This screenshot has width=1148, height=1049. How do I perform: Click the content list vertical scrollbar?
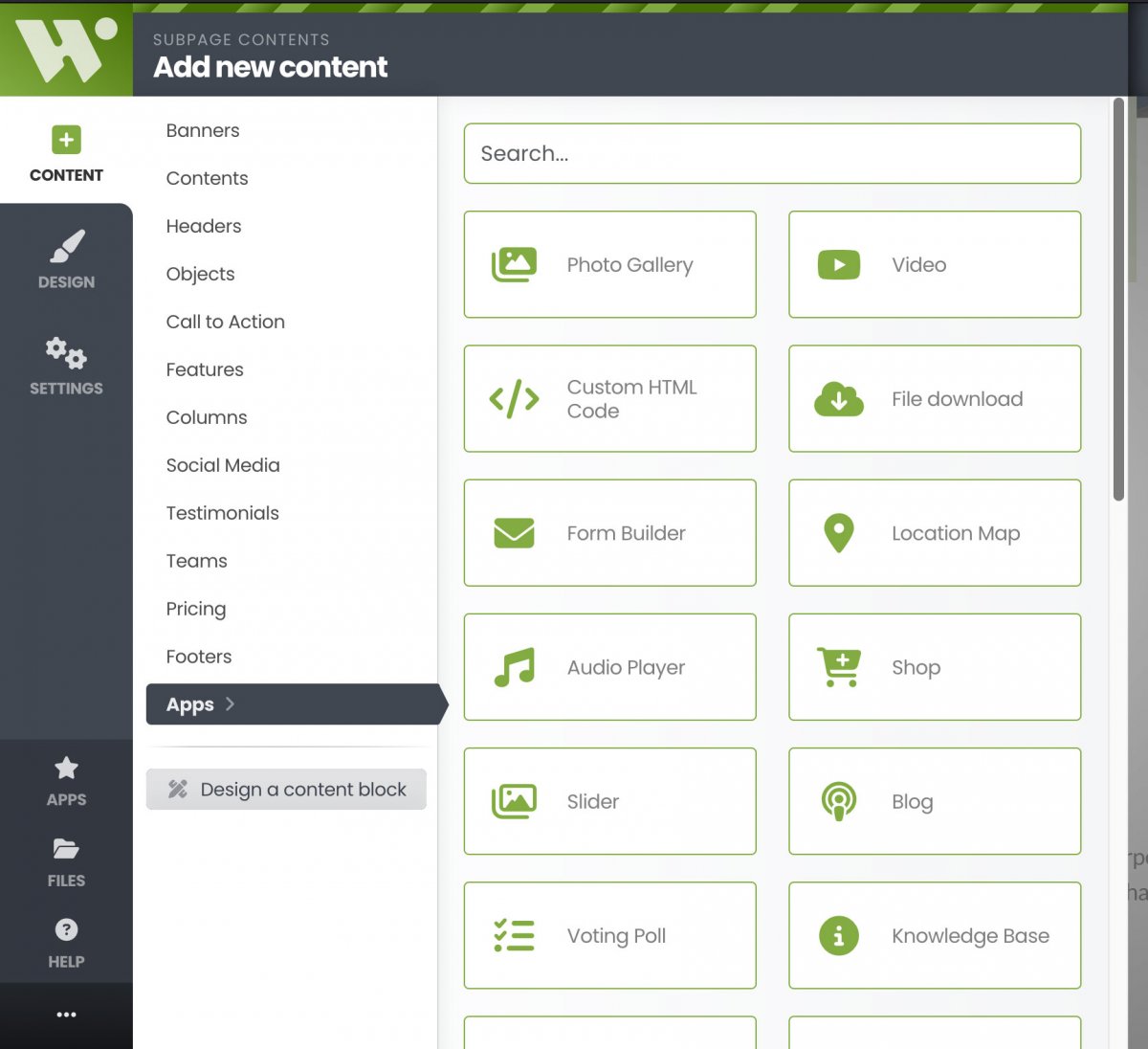pos(1118,299)
